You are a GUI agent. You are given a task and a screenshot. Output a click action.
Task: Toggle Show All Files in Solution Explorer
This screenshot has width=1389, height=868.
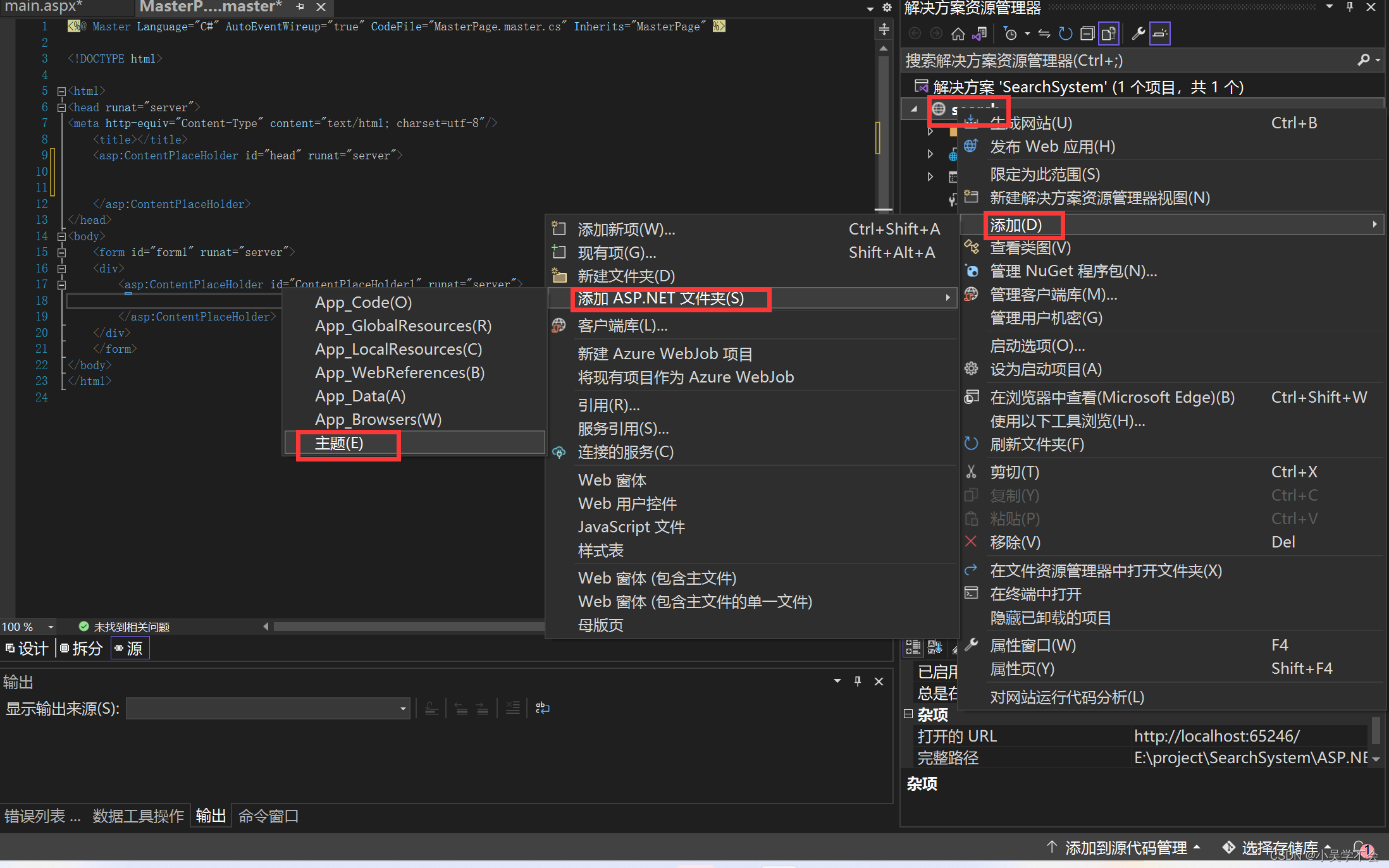[x=1109, y=34]
